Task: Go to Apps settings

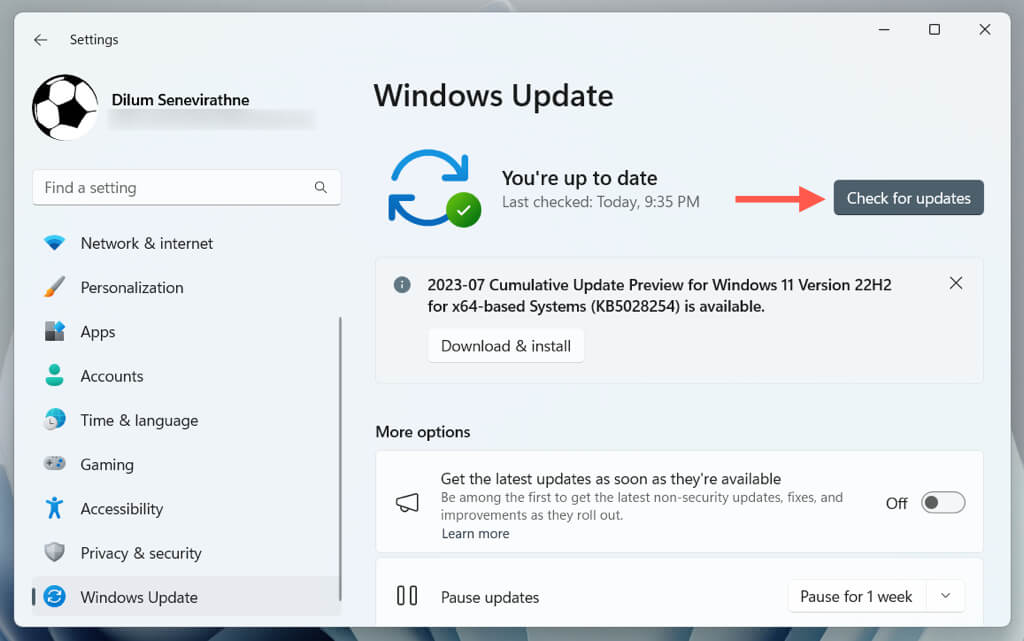Action: tap(98, 332)
